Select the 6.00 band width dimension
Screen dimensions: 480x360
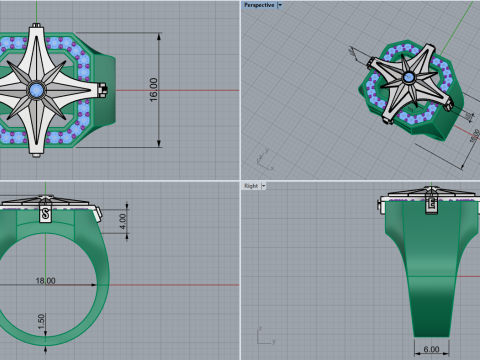coord(431,349)
